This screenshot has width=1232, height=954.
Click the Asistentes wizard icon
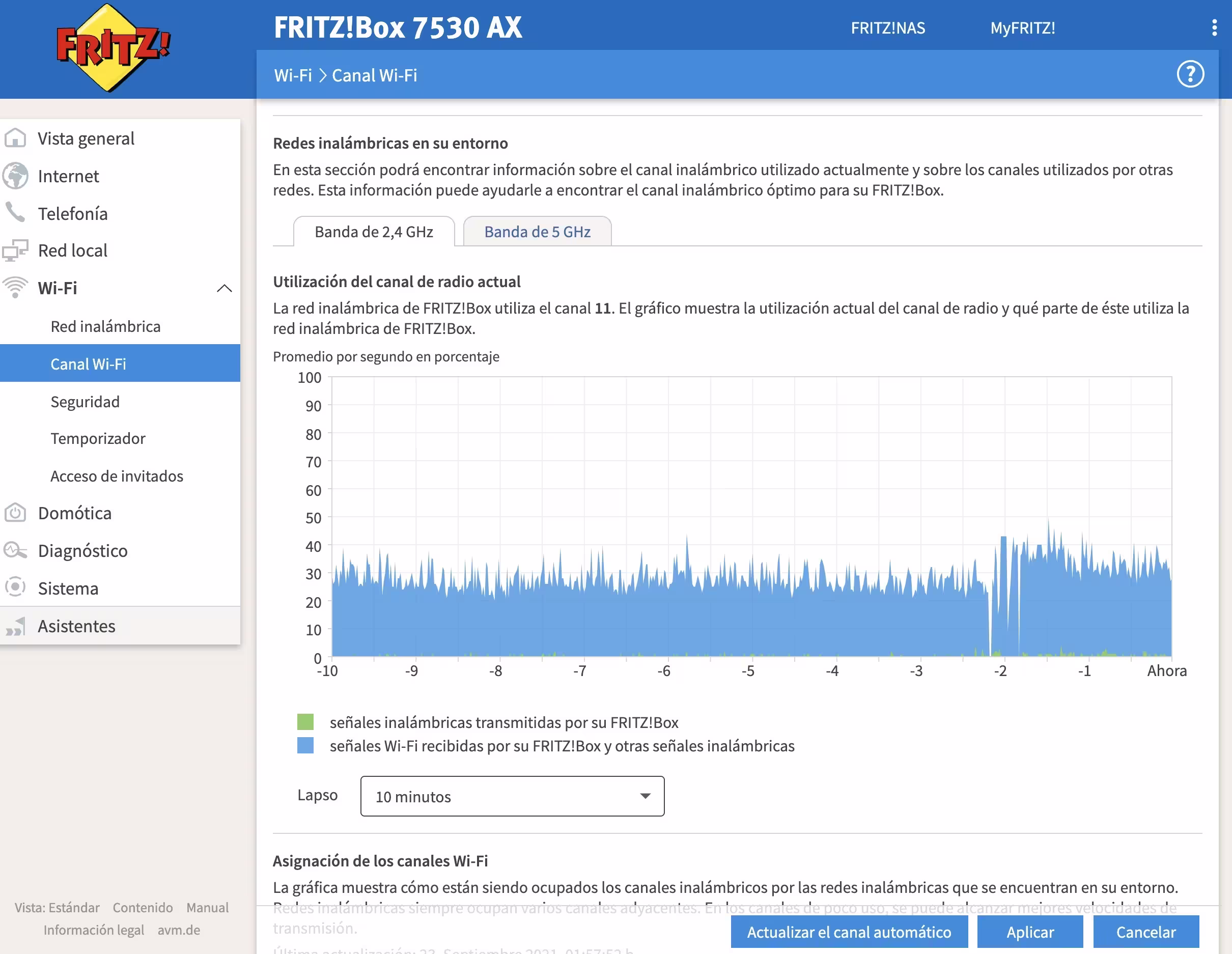point(15,626)
